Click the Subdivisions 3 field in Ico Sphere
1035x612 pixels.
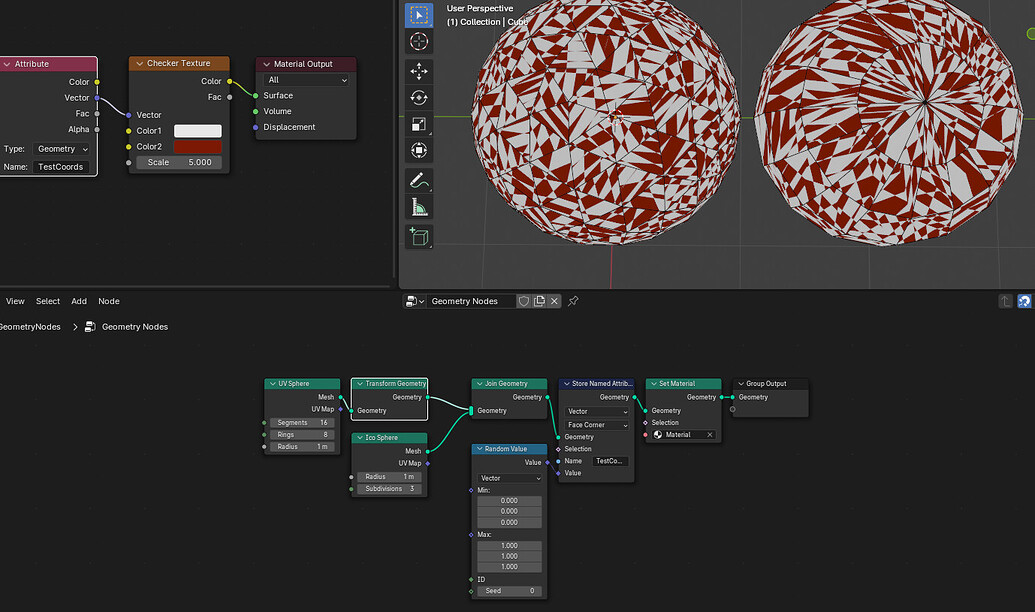tap(389, 489)
